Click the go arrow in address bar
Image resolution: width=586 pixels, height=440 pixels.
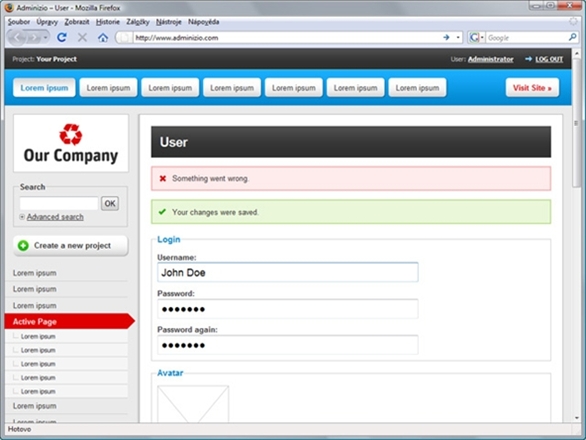pos(446,37)
